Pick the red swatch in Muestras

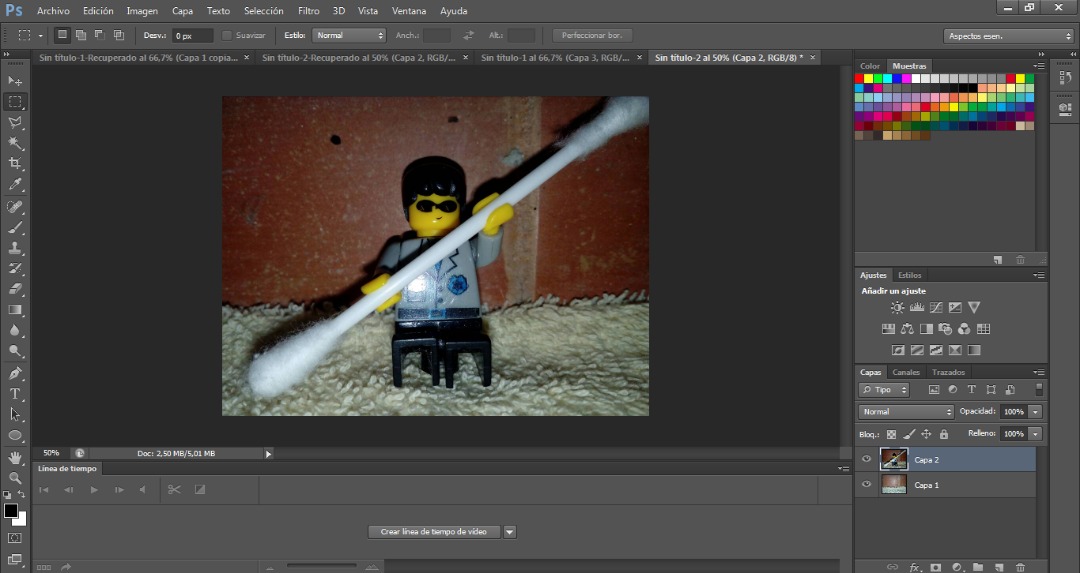point(860,79)
